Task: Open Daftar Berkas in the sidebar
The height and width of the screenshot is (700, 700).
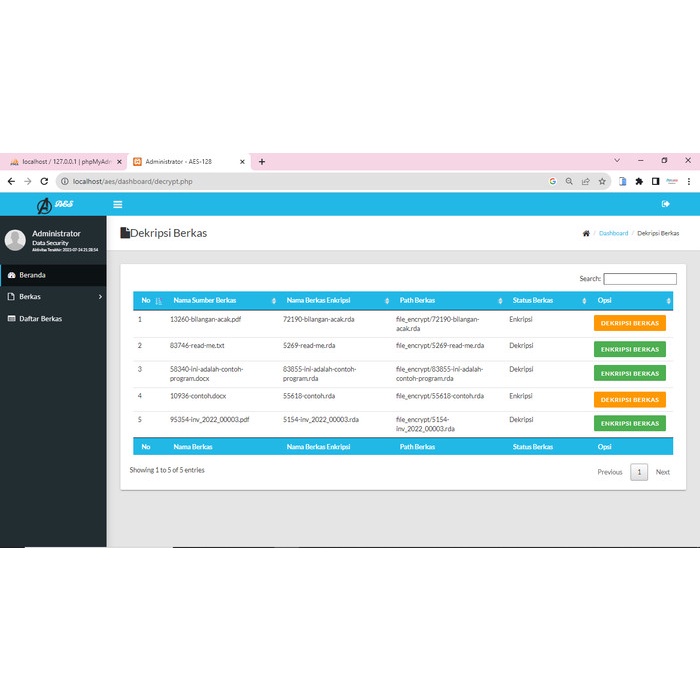Action: point(53,318)
